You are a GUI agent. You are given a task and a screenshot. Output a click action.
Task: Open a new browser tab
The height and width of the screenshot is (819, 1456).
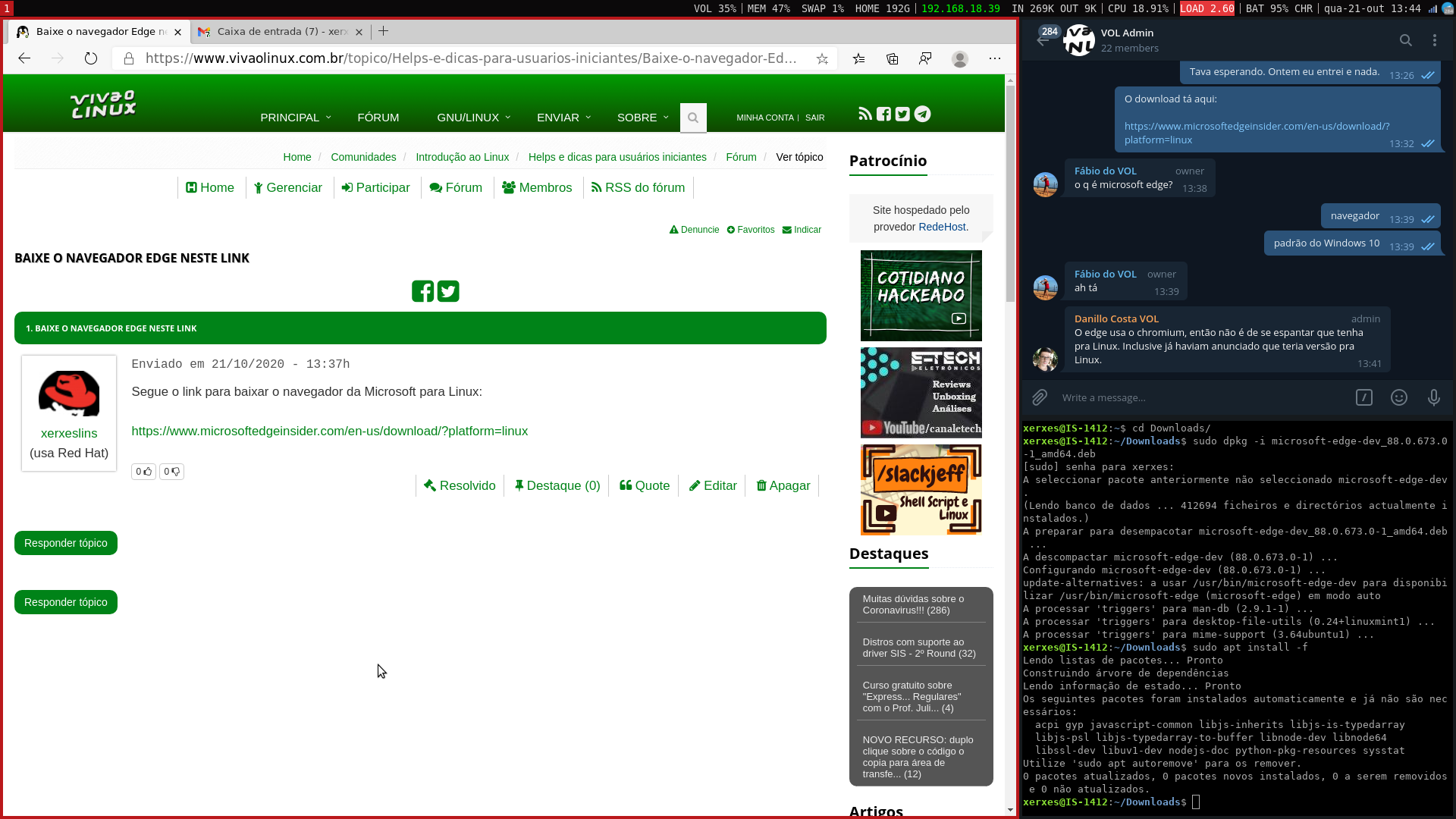(384, 31)
